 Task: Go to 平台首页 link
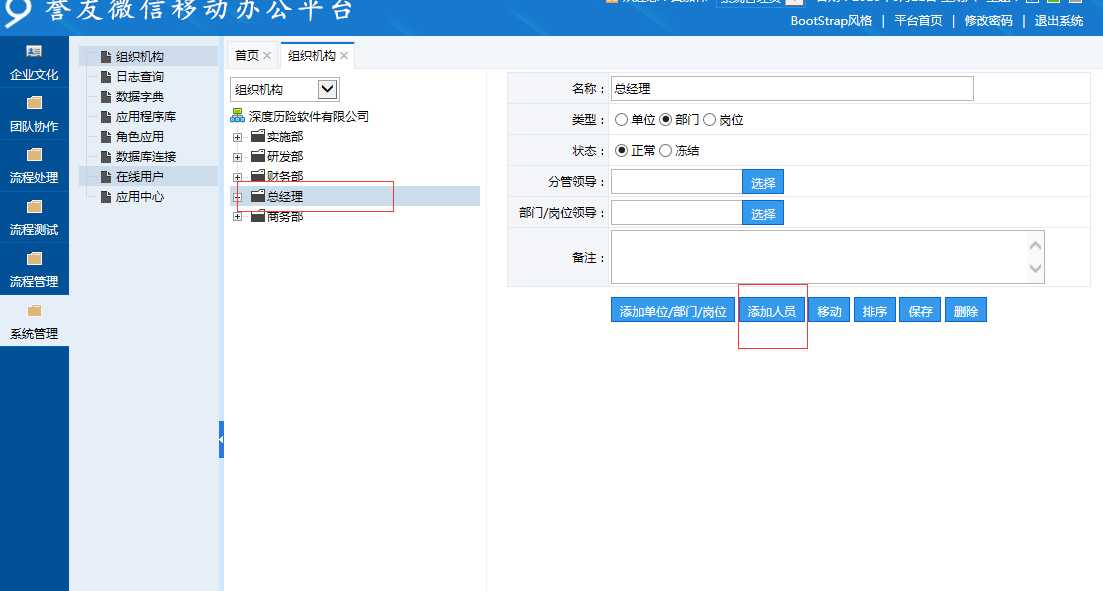(918, 20)
